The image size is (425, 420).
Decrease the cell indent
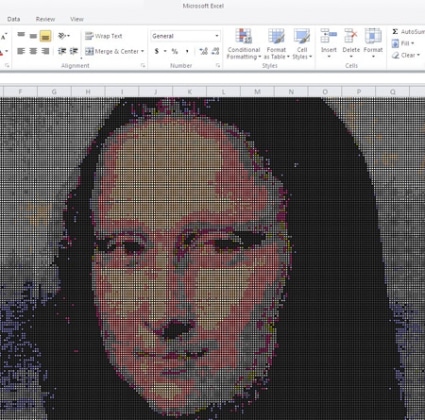click(x=62, y=51)
